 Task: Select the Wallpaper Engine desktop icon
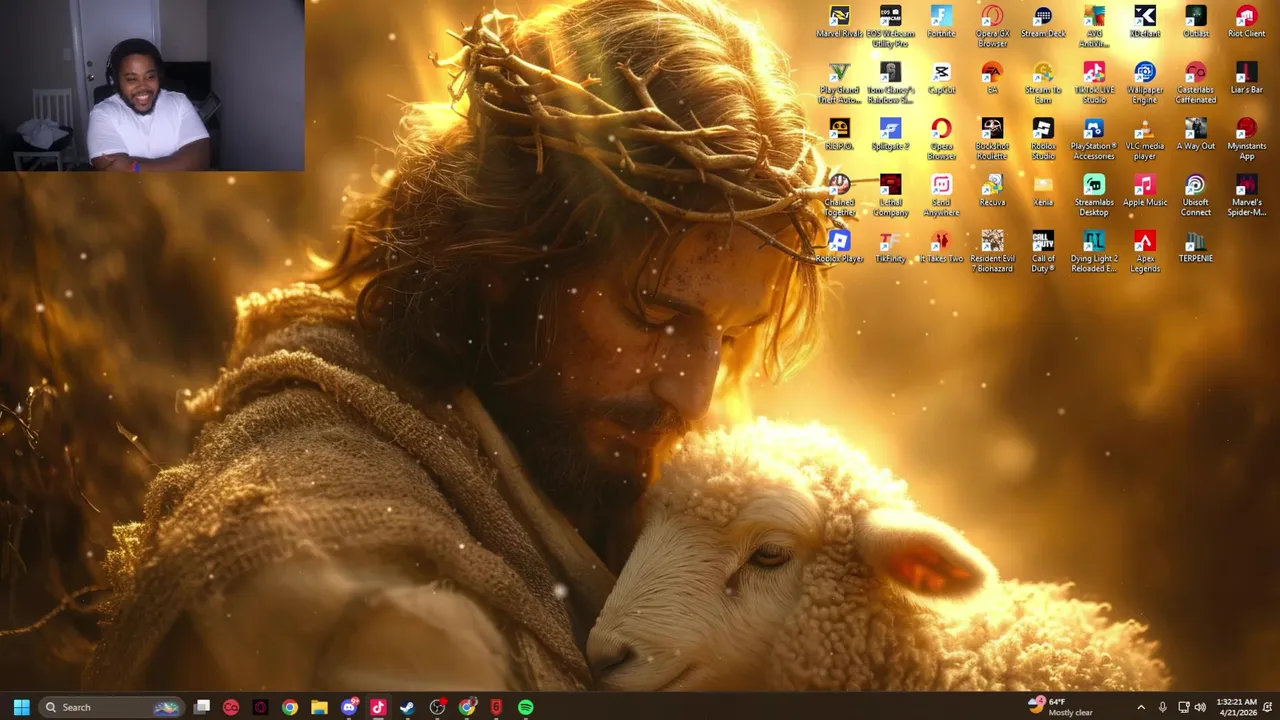[1145, 83]
